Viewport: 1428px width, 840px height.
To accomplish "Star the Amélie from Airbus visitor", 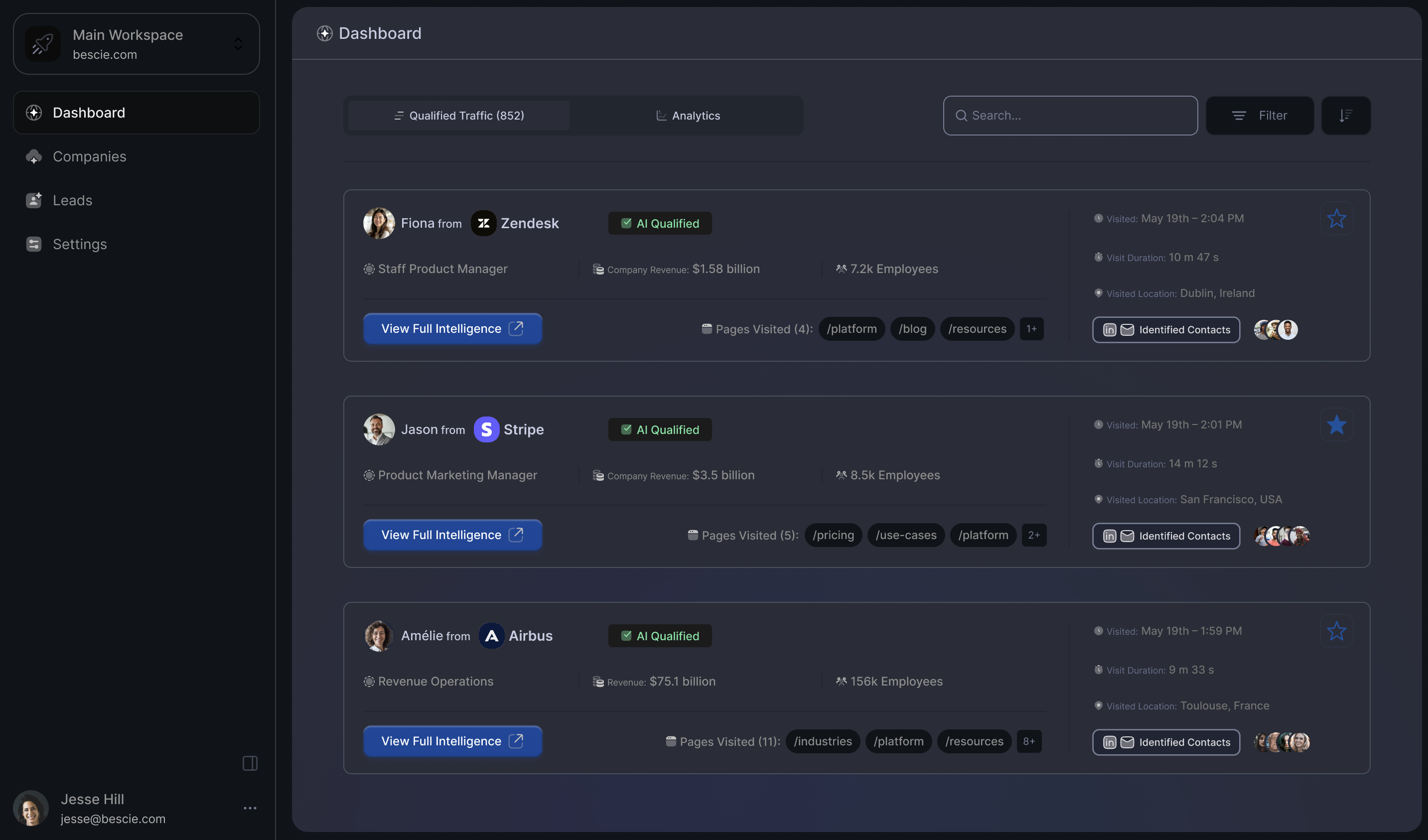I will (x=1336, y=631).
